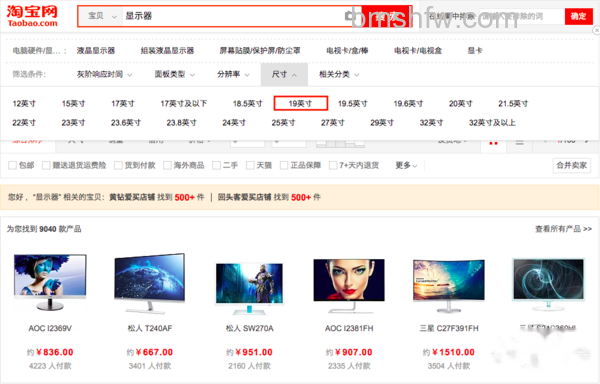Choose the 15英寸 size option
Screen dimensions: 600x384
(73, 104)
